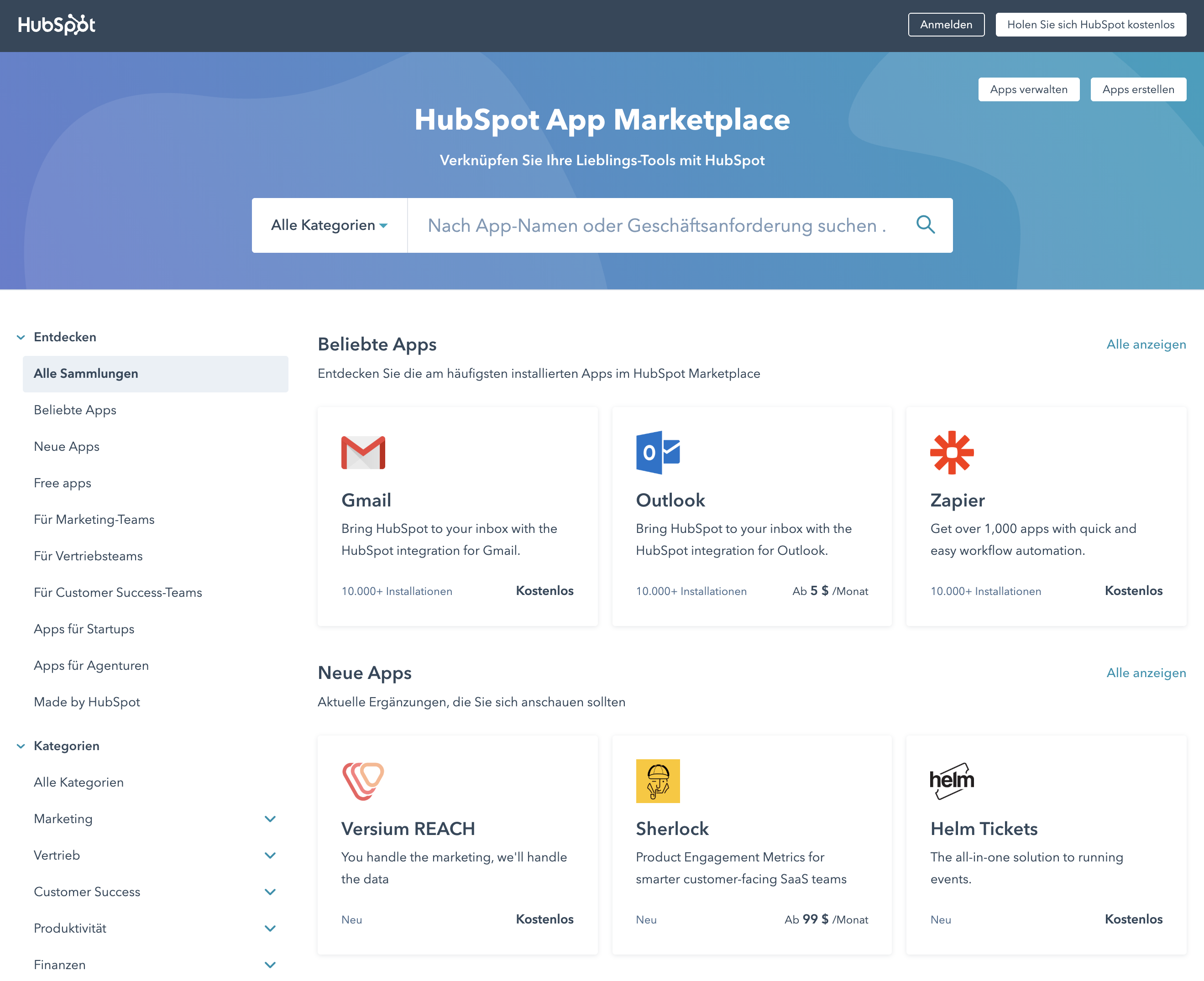Focus the app name search field
Screen dimensions: 1204x981
(x=656, y=225)
